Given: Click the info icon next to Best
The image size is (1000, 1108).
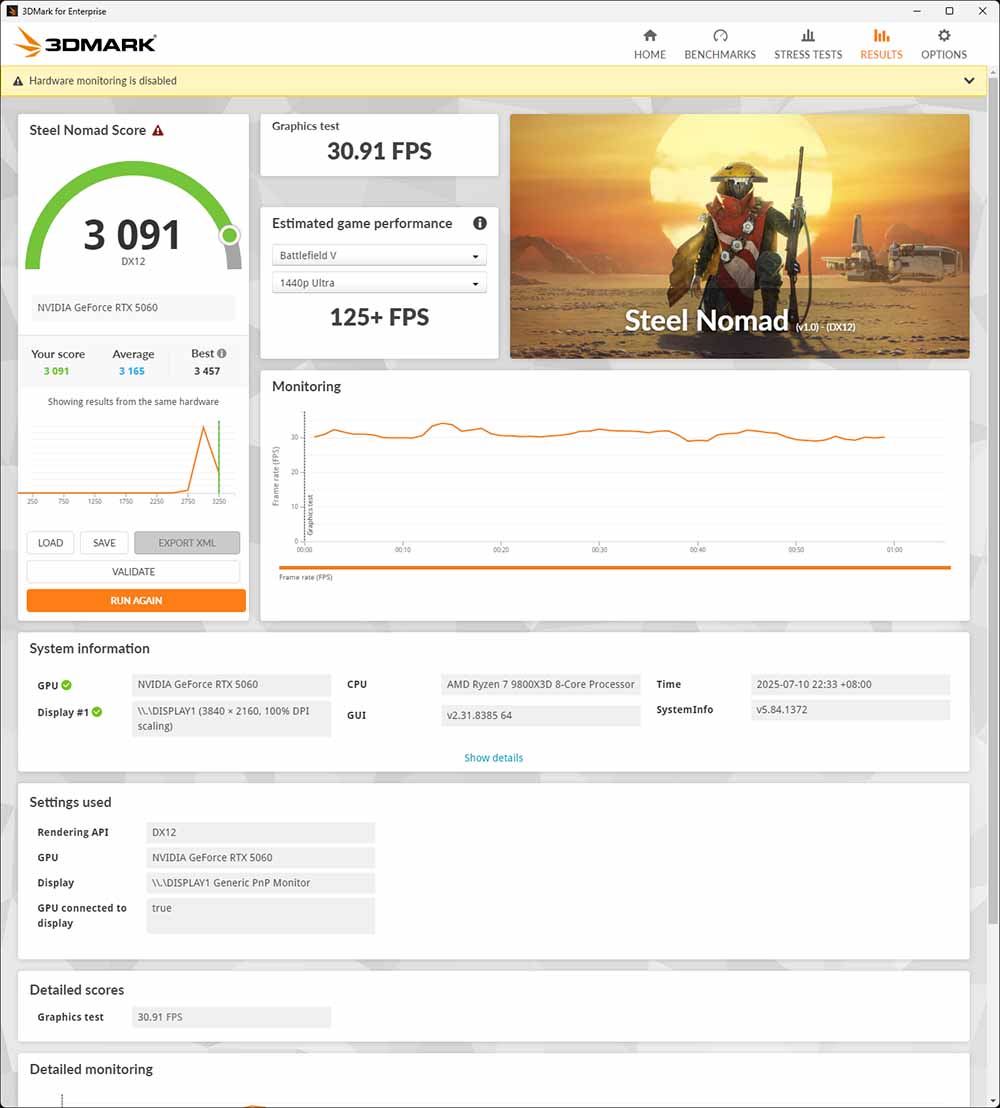Looking at the screenshot, I should 222,354.
